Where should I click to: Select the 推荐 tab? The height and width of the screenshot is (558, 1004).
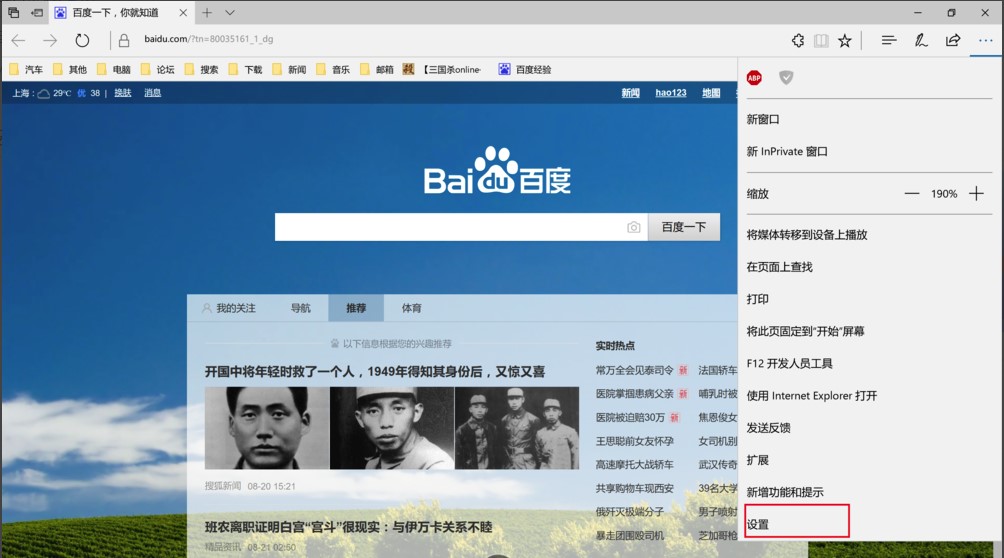pos(356,308)
